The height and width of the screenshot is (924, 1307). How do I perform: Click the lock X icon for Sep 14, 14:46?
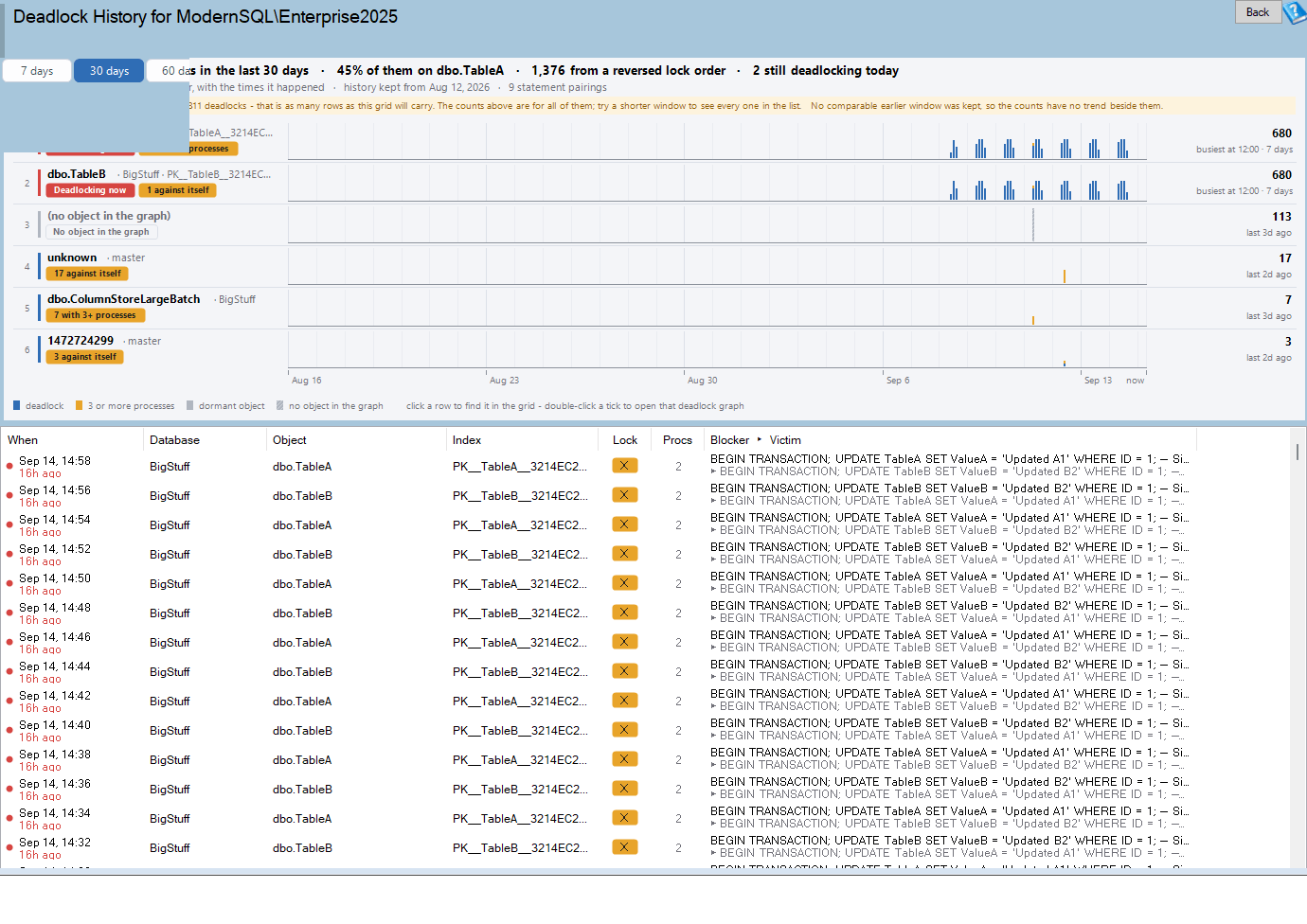click(624, 642)
